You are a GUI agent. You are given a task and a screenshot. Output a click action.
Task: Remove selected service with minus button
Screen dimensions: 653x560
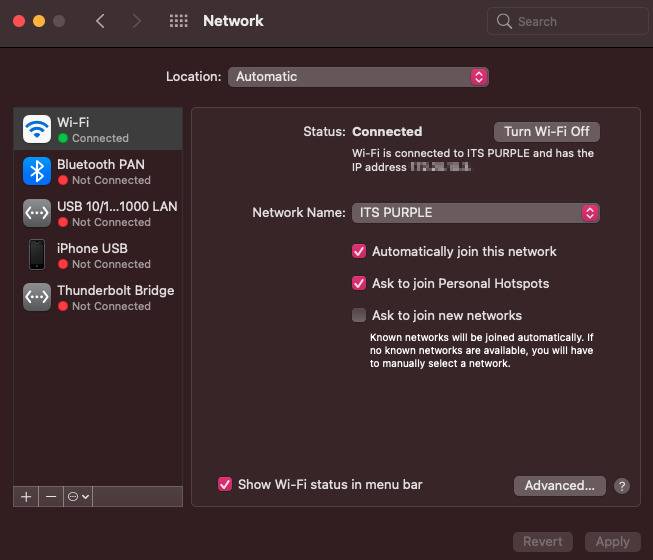click(50, 496)
